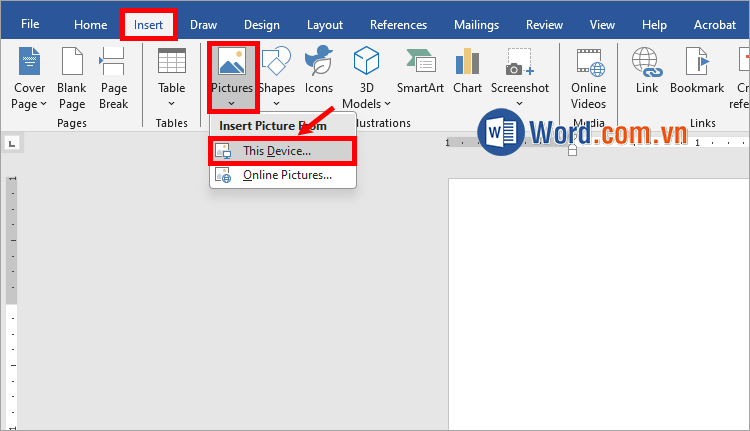Expand the 3D Models dropdown
The width and height of the screenshot is (750, 431).
click(360, 103)
